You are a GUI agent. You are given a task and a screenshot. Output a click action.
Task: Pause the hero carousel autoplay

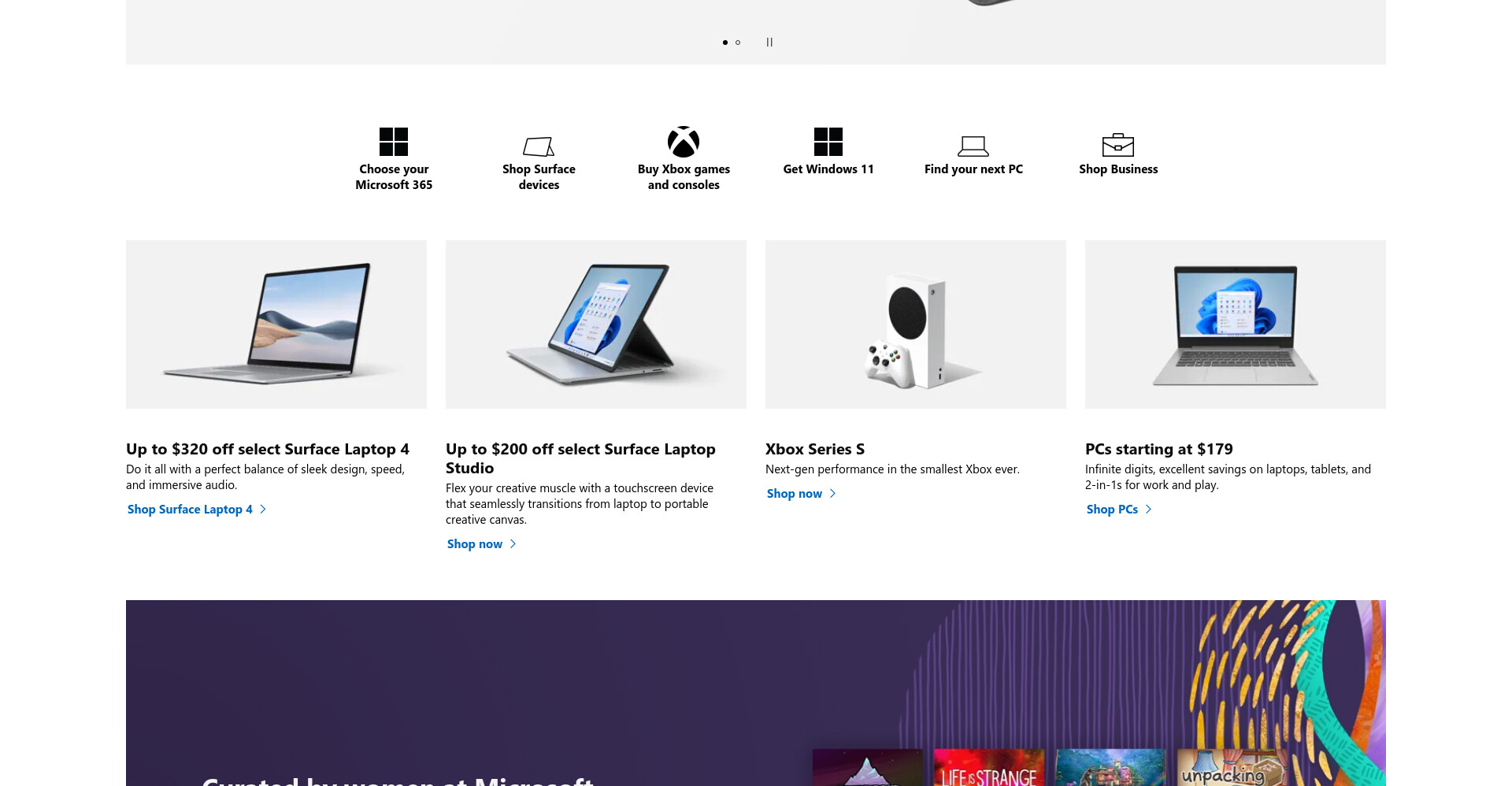point(769,43)
